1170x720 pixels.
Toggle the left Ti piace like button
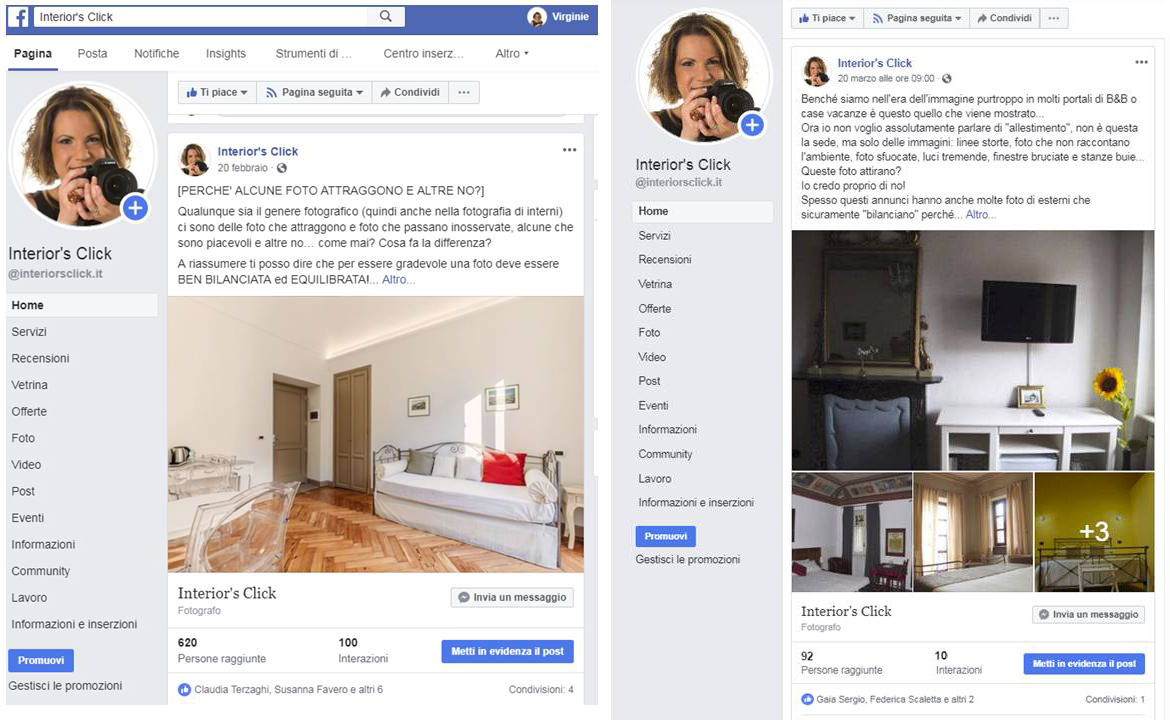coord(217,93)
